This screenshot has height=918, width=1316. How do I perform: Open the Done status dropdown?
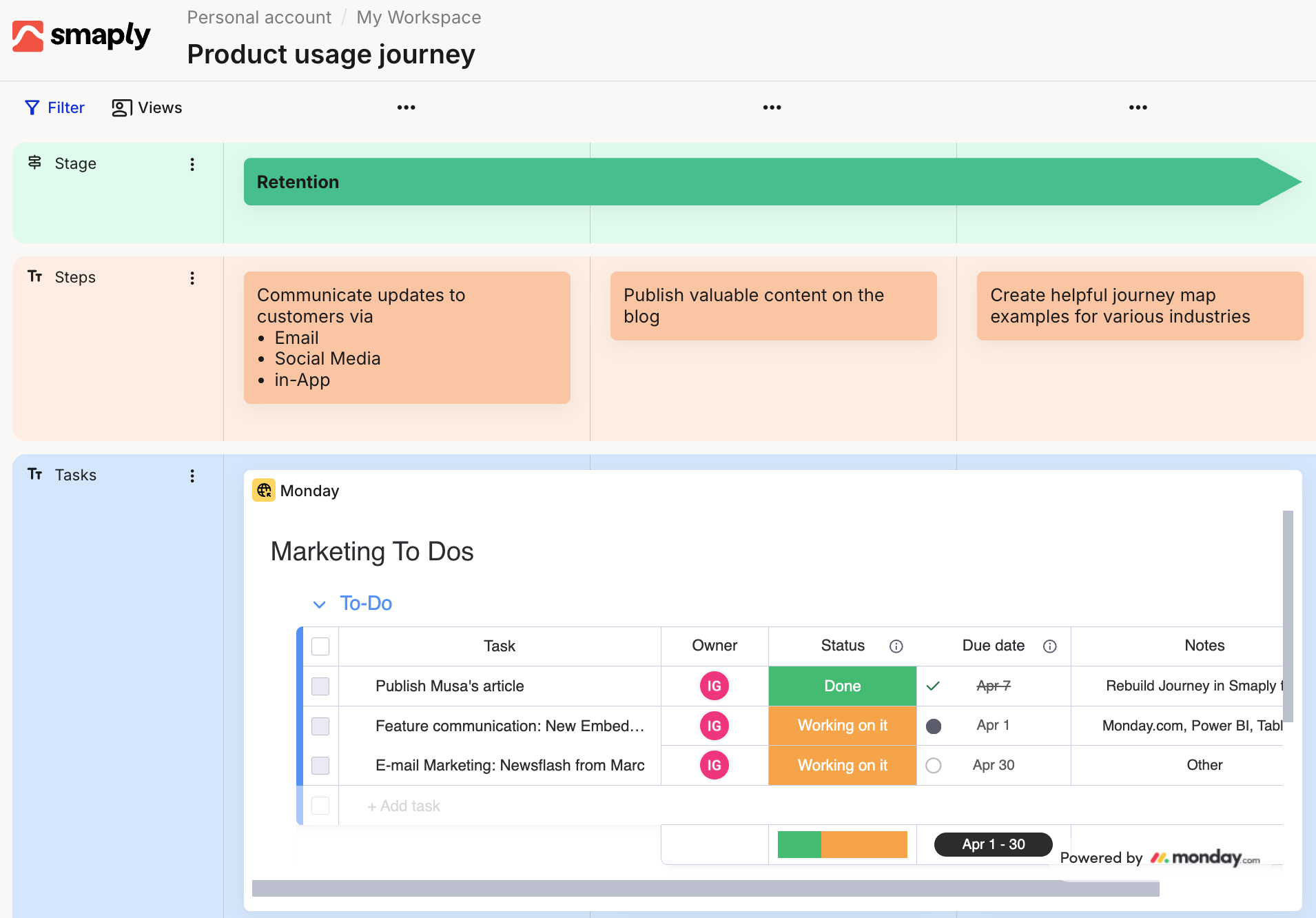[x=843, y=686]
